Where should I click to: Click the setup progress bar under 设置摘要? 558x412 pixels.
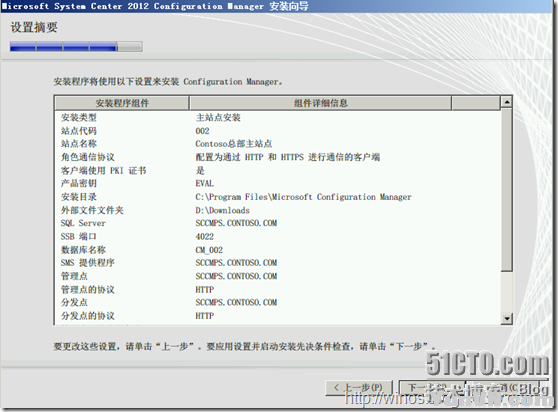[x=76, y=47]
